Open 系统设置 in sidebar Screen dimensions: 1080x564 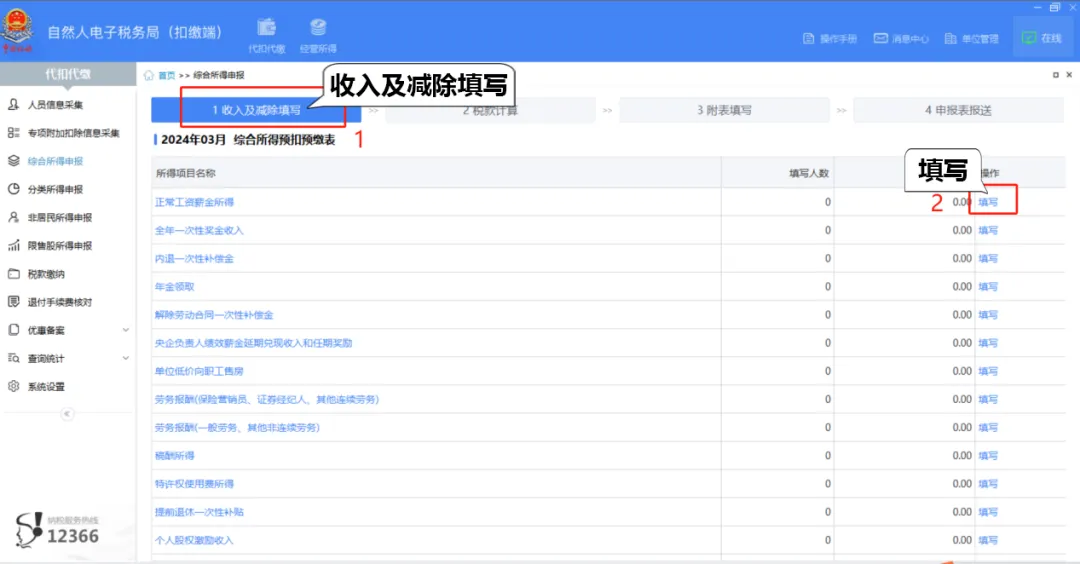point(46,387)
